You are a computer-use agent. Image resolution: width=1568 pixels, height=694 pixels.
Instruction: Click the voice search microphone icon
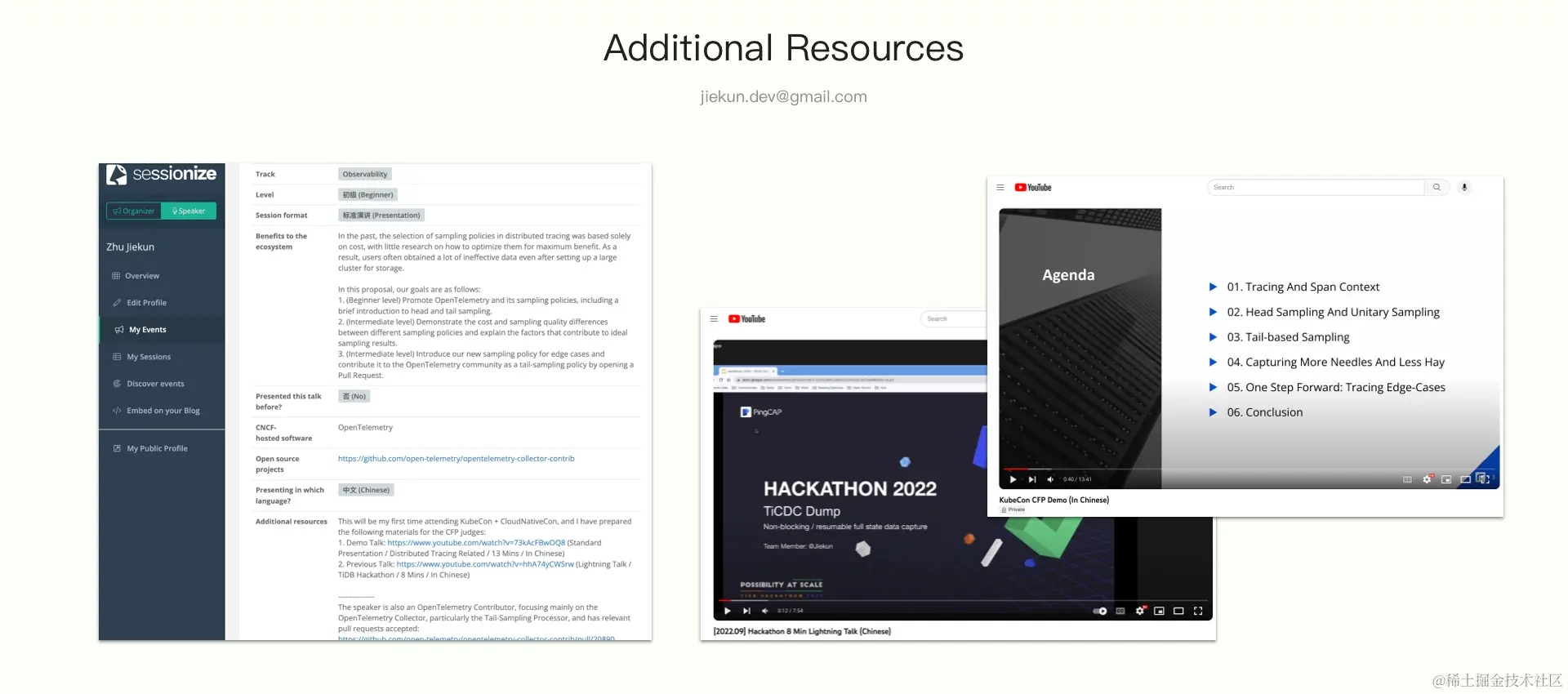tap(1464, 188)
